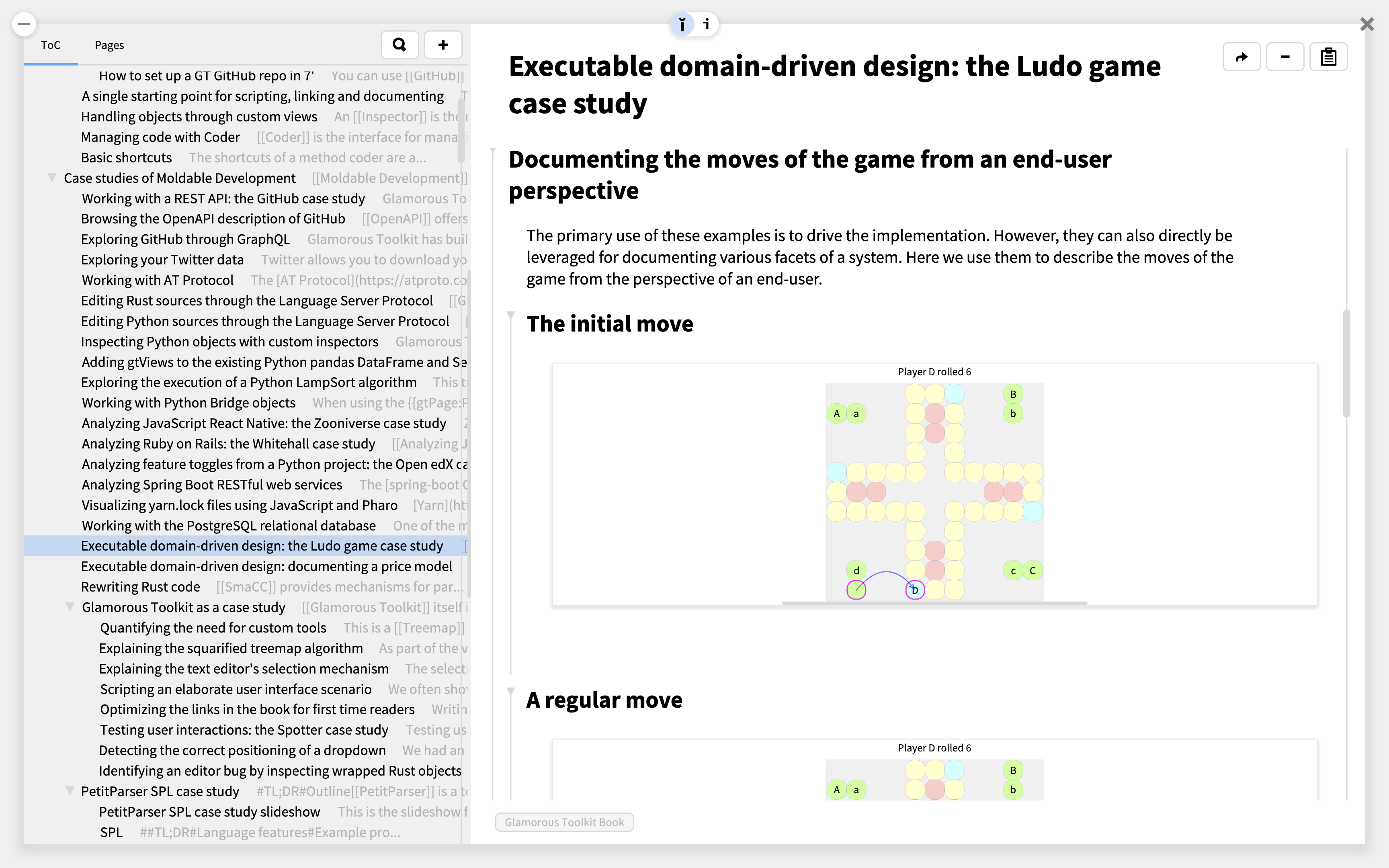This screenshot has height=868, width=1389.
Task: Click token 'B' on the first Ludo board
Action: click(x=1013, y=394)
